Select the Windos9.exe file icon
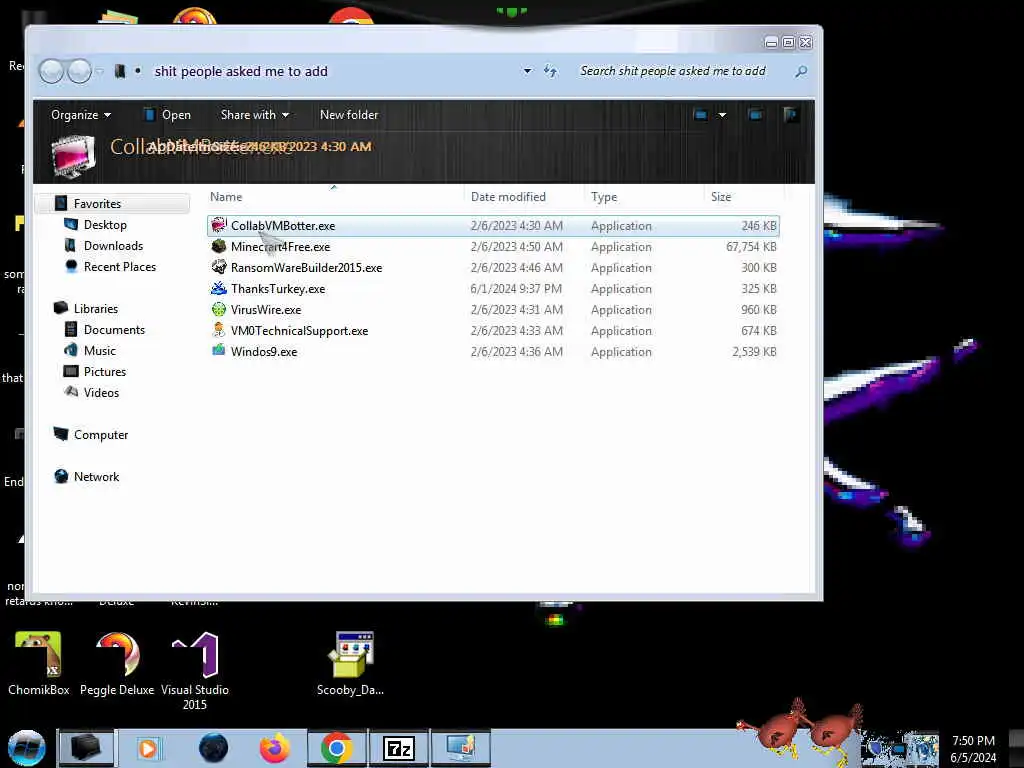This screenshot has height=768, width=1024. point(219,351)
